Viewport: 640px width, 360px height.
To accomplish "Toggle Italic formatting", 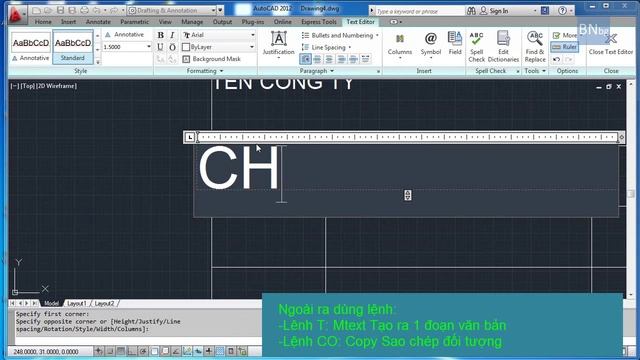I will [172, 35].
